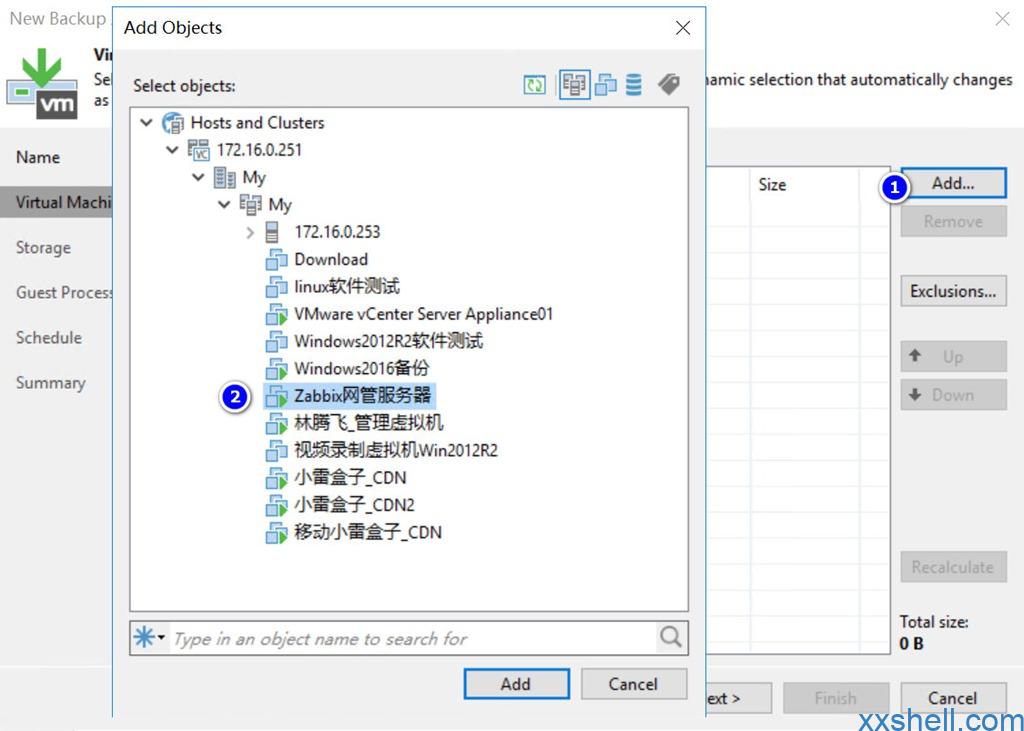Select 小雷盒子_CDN VM name
The image size is (1024, 731).
(350, 478)
